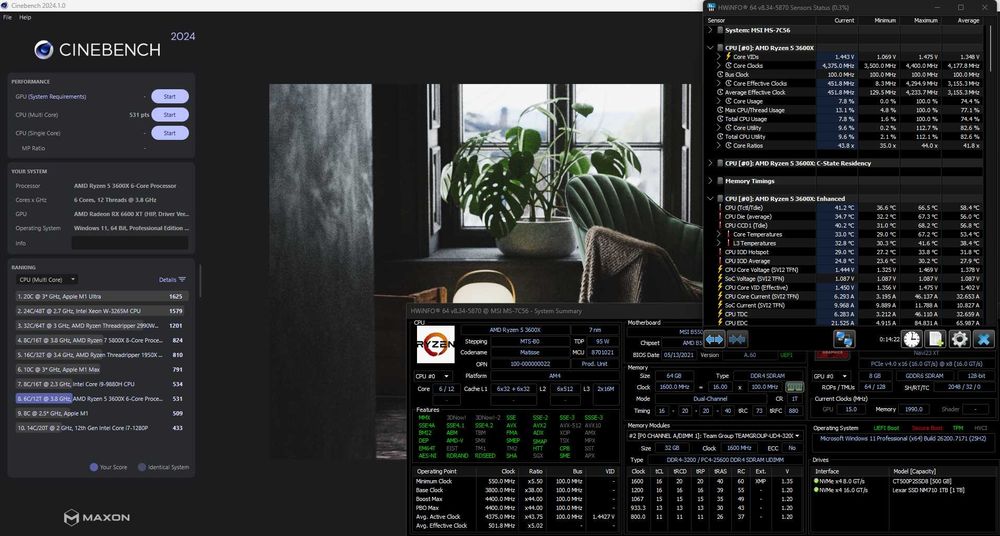Expand the Core Temperatures row
1000x536 pixels.
pyautogui.click(x=719, y=234)
